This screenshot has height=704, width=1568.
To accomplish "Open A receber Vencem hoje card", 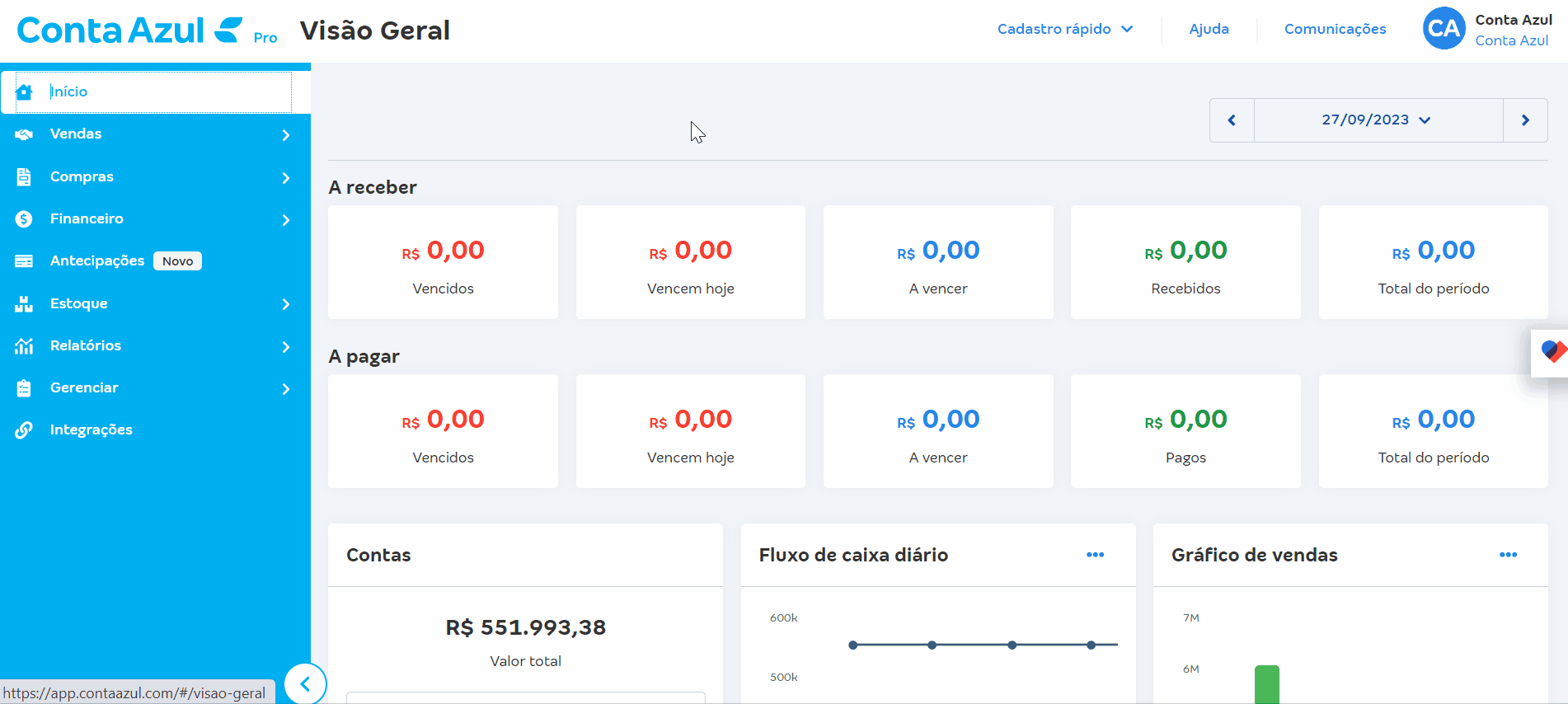I will tap(691, 262).
